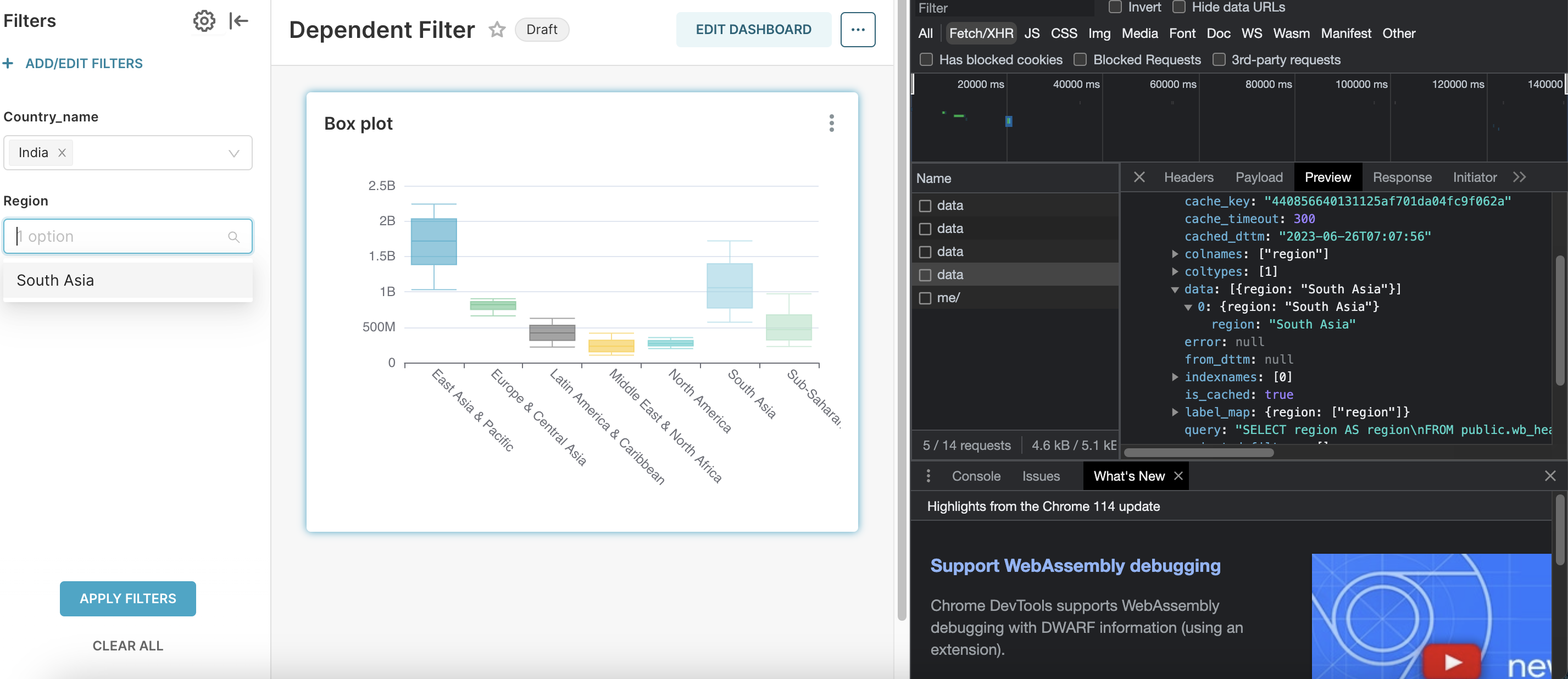Select the Console drawer tab
Viewport: 1568px width, 679px height.
pyautogui.click(x=976, y=476)
